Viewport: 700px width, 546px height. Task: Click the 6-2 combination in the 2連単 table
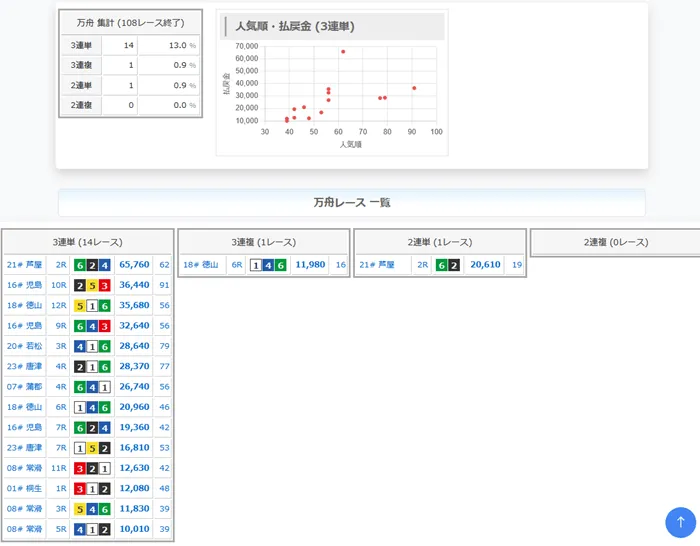[x=448, y=265]
